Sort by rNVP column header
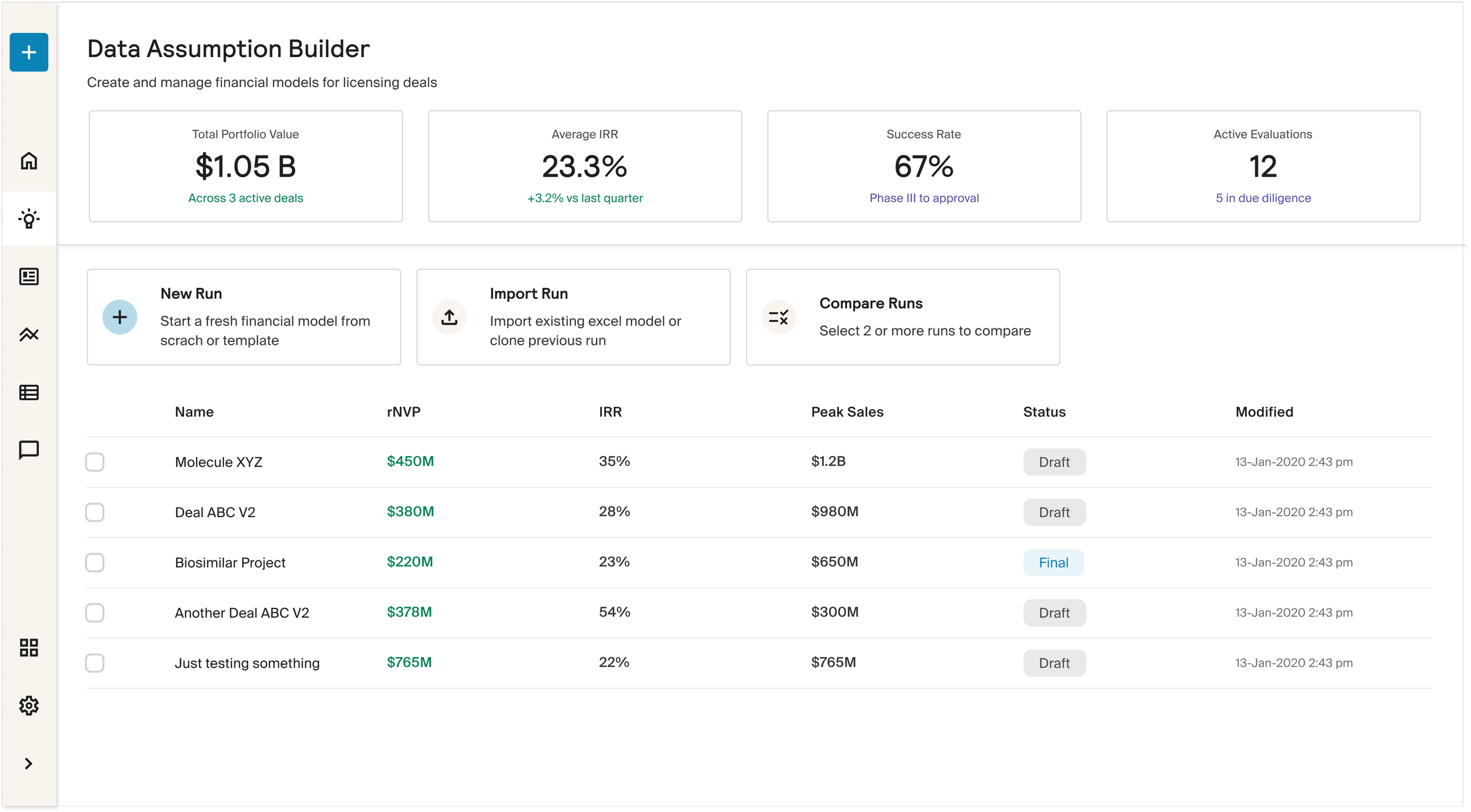 pos(404,412)
